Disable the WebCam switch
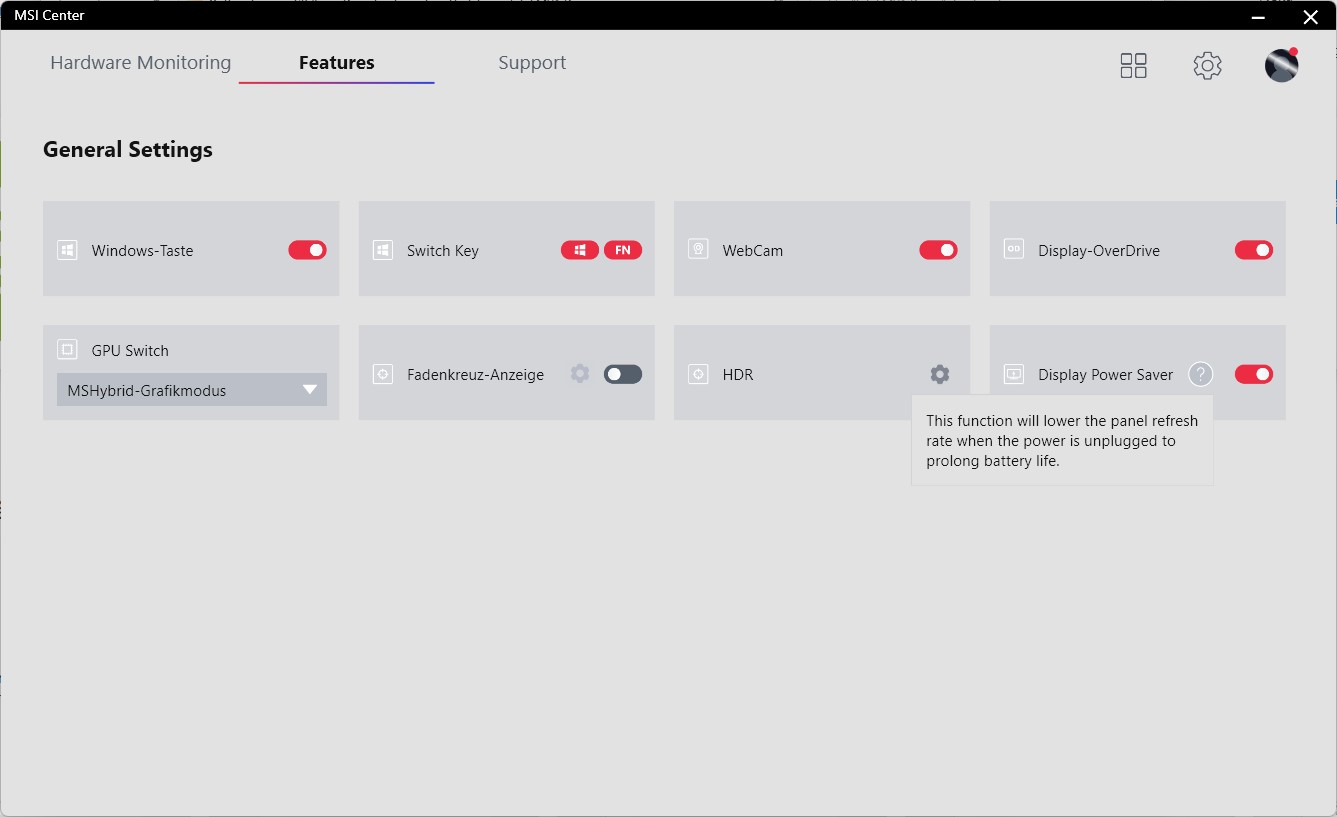Screen dimensions: 1337x817 point(938,250)
